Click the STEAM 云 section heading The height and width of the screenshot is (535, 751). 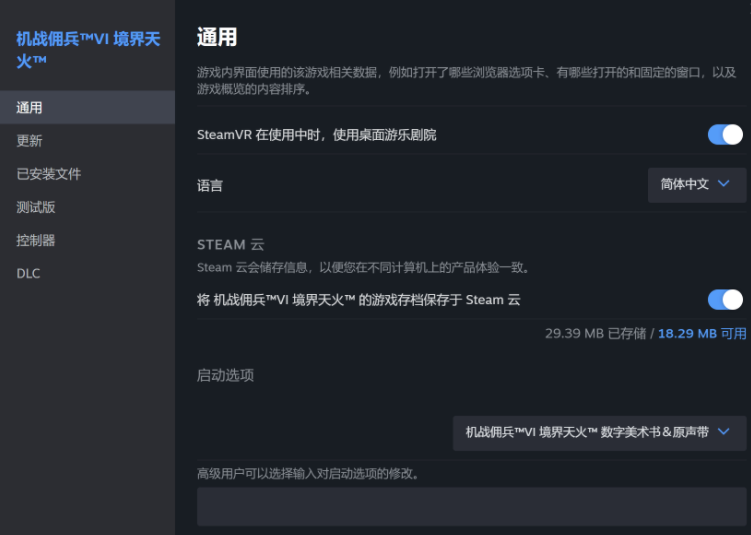231,245
